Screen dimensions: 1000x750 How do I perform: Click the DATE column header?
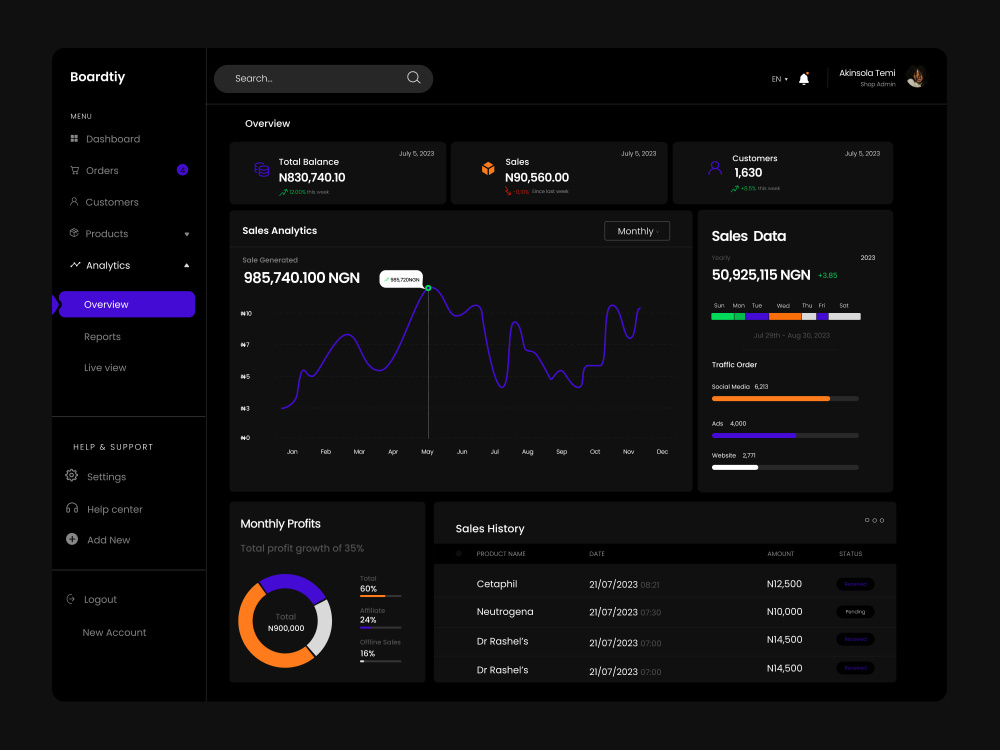[x=596, y=554]
